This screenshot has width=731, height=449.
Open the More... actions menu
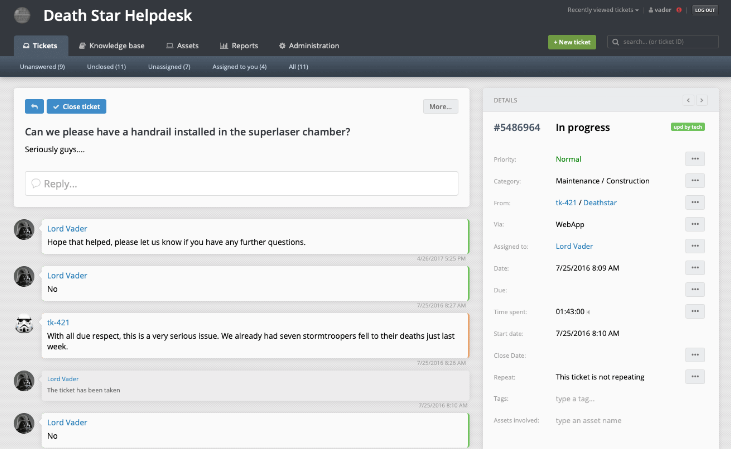(441, 106)
